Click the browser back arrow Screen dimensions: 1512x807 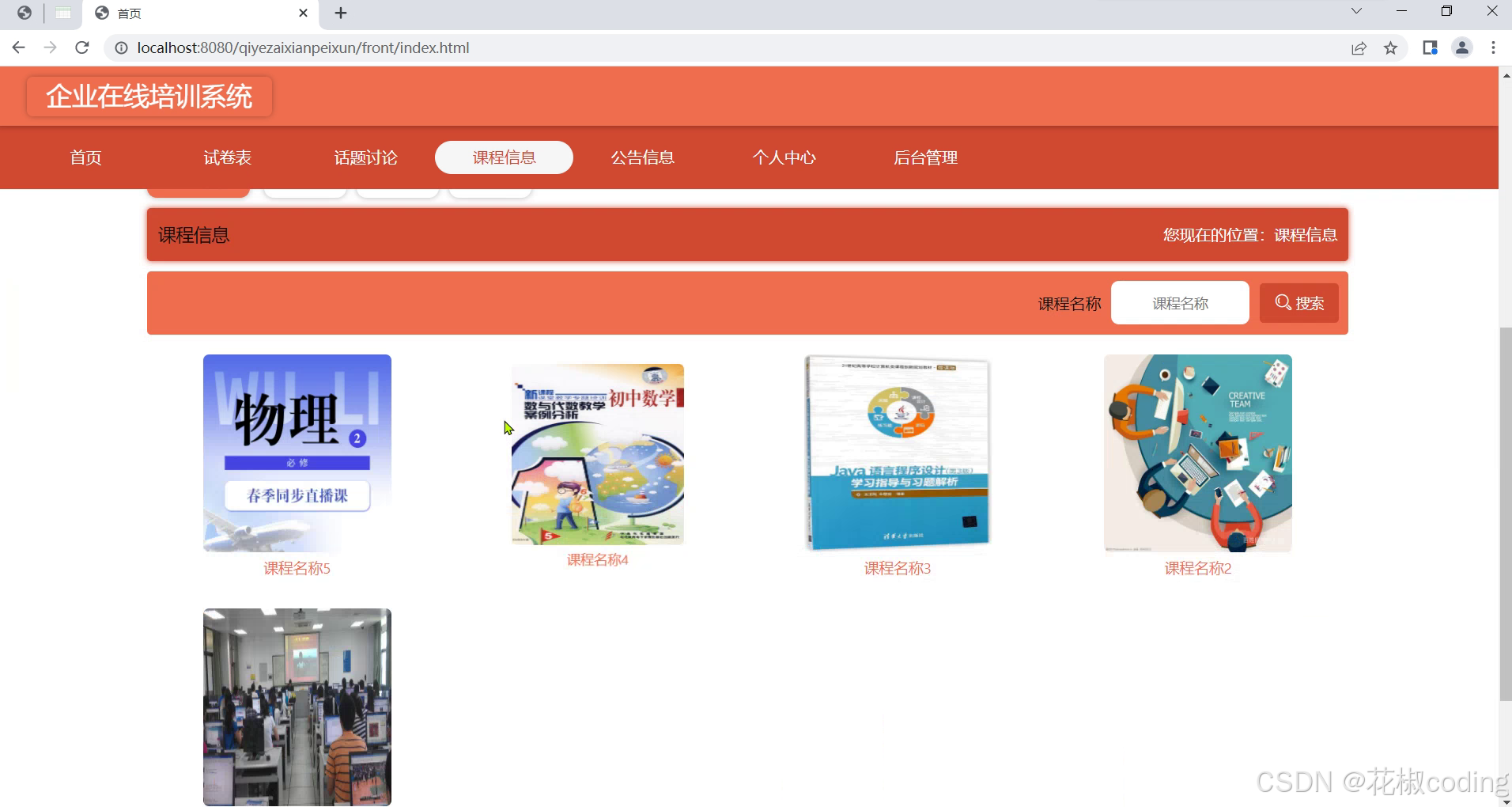tap(19, 47)
